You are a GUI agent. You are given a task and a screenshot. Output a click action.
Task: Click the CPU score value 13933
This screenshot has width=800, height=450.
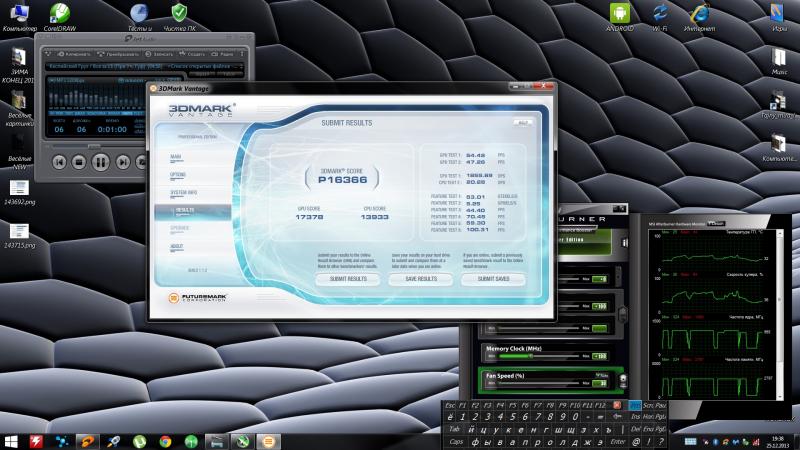374,217
